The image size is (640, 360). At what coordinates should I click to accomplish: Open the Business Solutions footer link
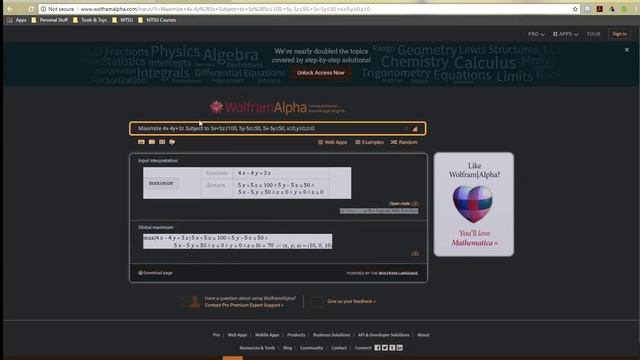[331, 335]
